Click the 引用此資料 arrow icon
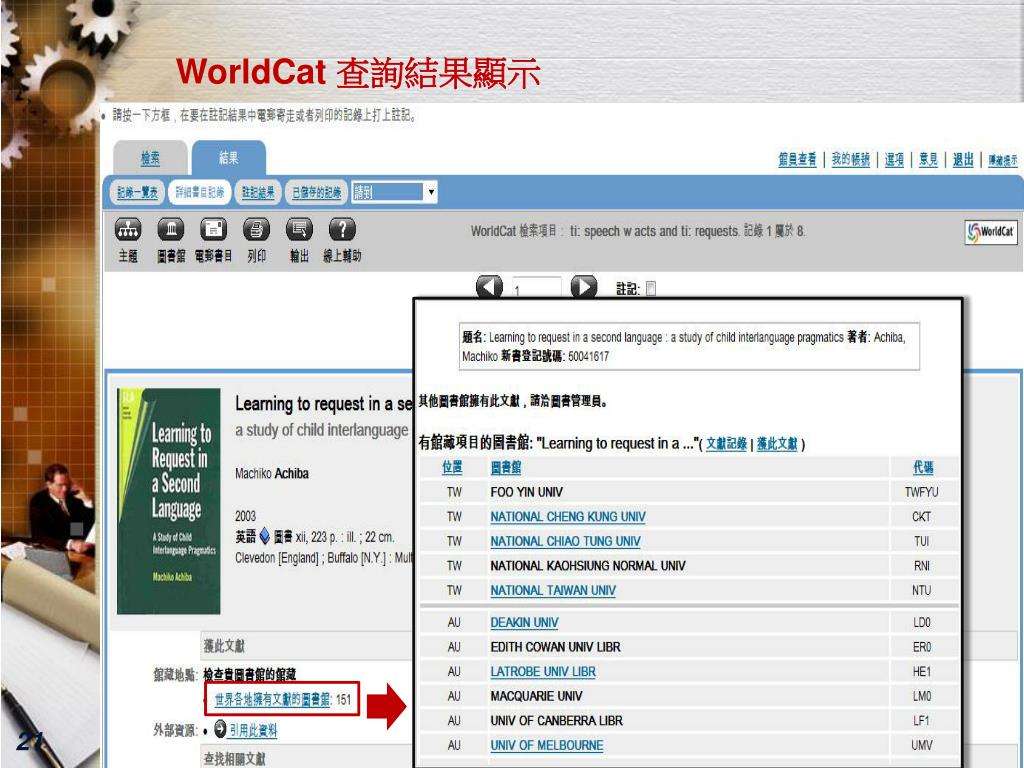1024x768 pixels. click(220, 728)
